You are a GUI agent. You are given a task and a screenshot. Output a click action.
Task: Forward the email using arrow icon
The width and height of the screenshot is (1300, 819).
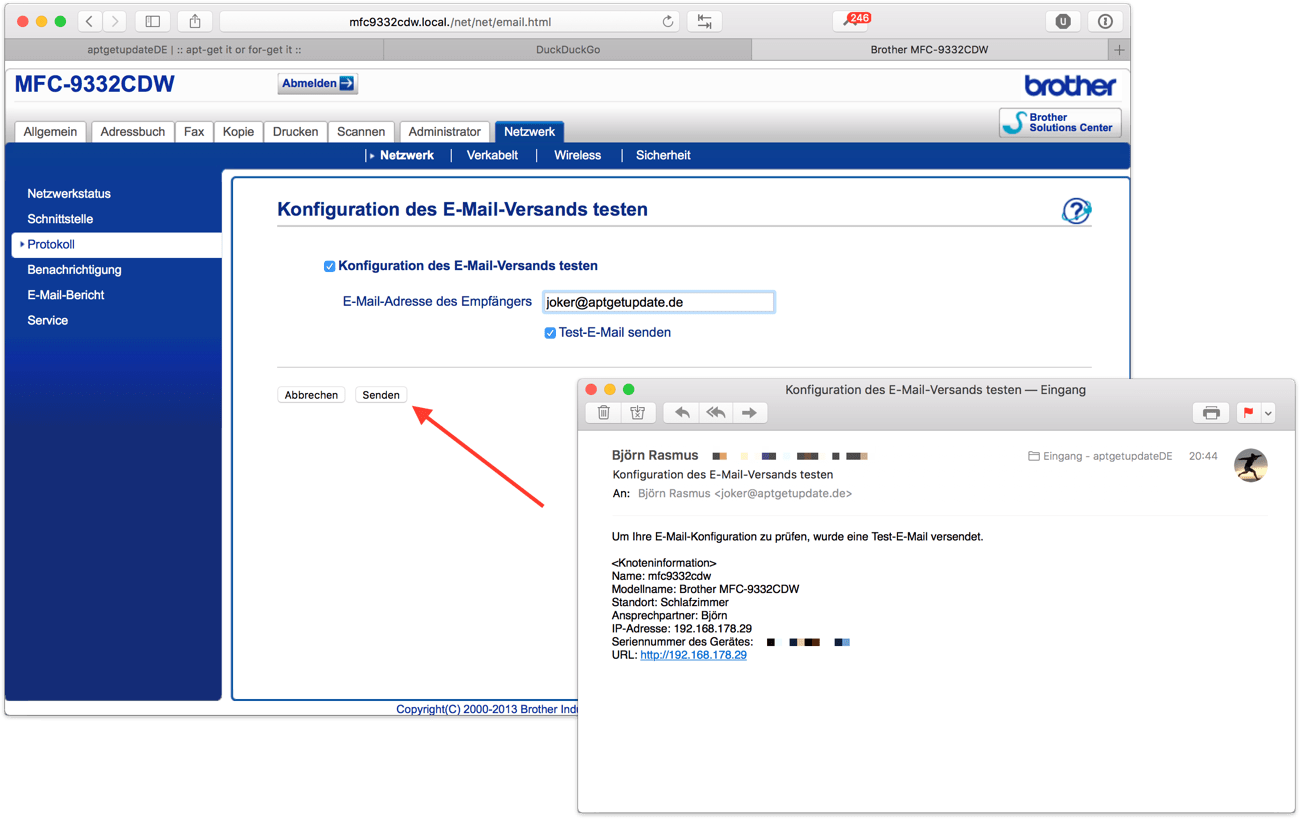[749, 413]
